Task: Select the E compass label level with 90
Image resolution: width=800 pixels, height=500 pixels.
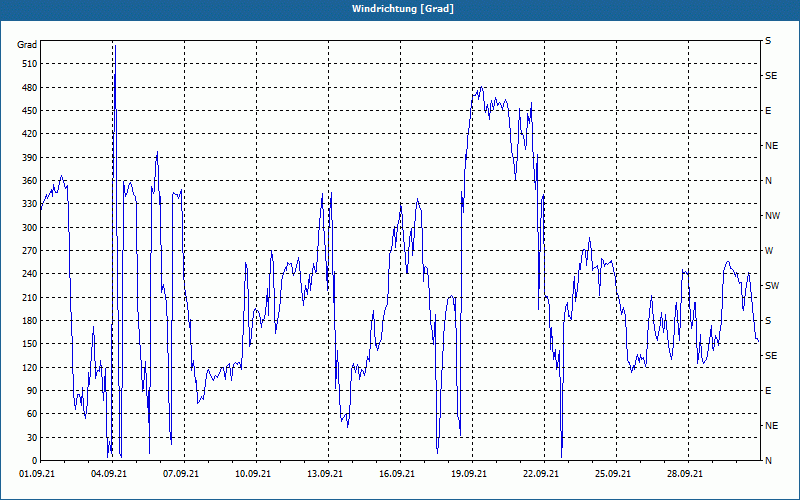Action: (768, 391)
